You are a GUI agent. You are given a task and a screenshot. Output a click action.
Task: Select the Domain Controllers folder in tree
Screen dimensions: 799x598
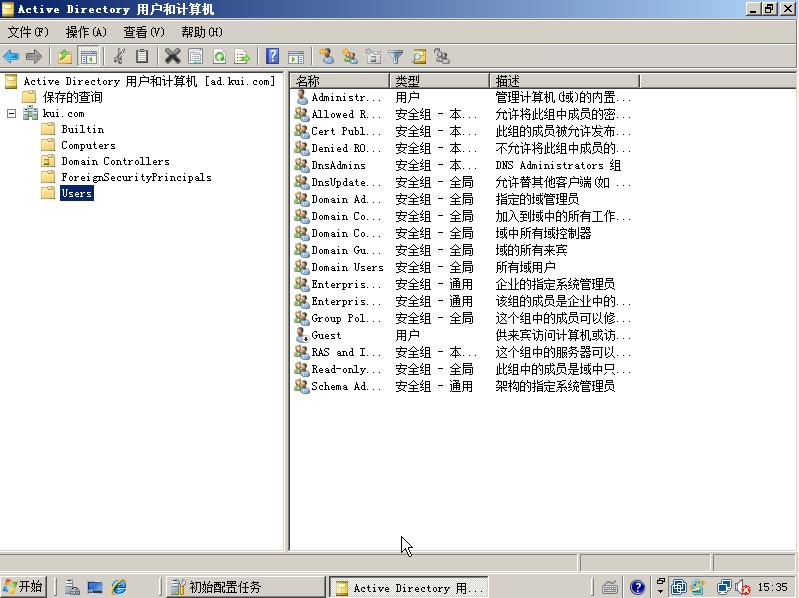115,161
